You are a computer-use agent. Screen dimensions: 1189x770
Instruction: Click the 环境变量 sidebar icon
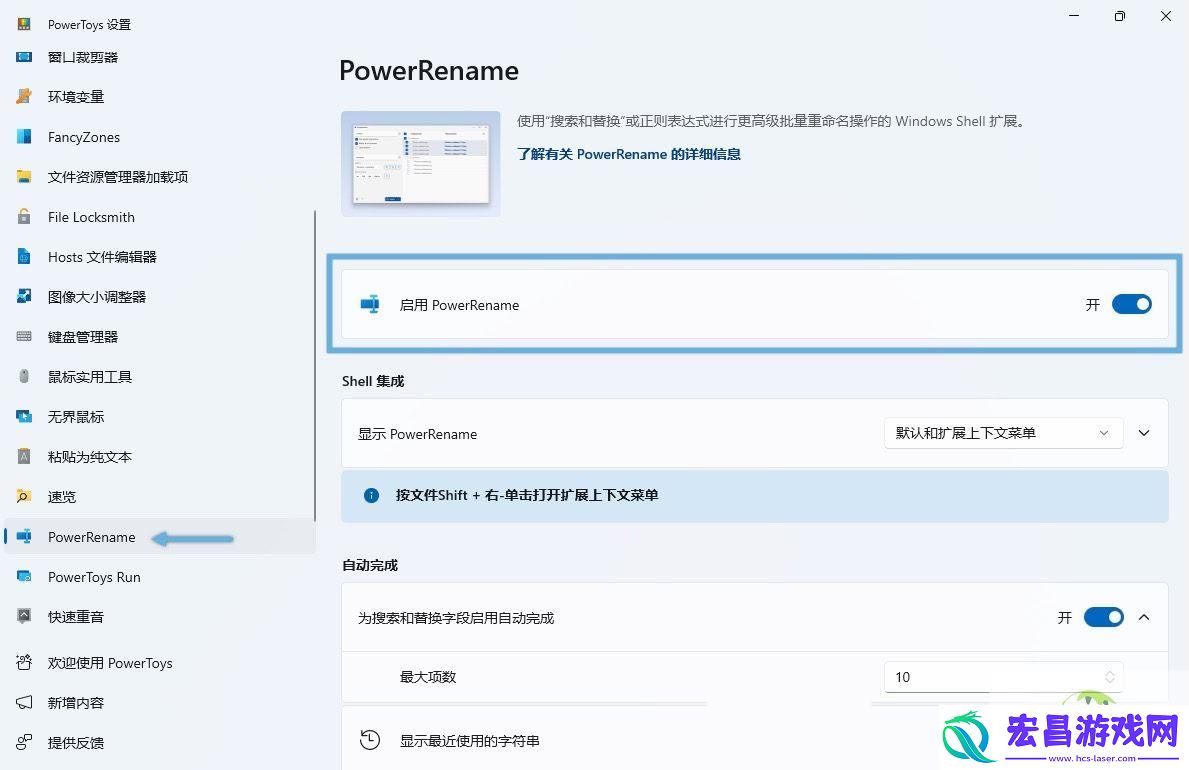click(x=24, y=96)
